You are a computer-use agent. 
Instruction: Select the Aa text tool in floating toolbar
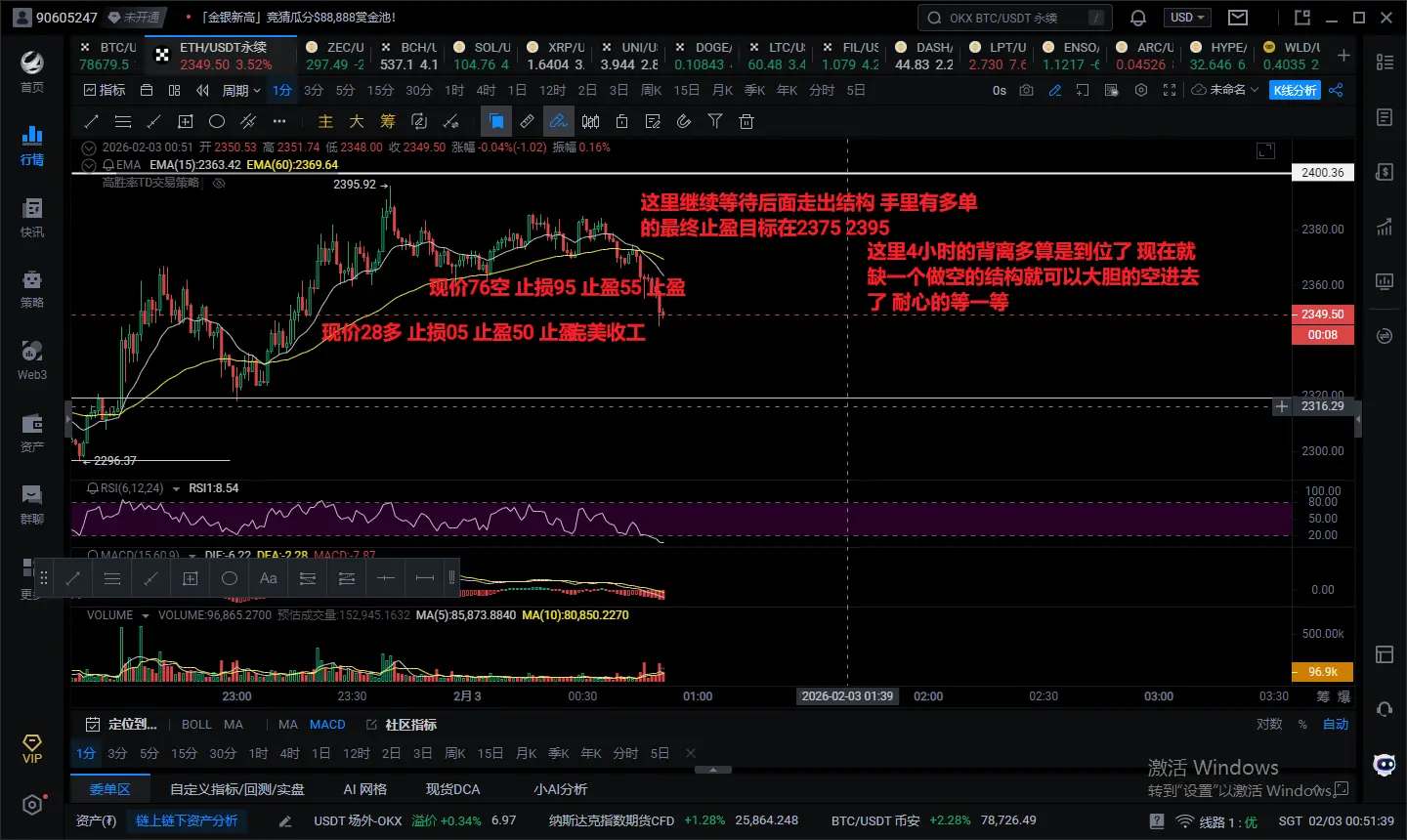pos(269,578)
